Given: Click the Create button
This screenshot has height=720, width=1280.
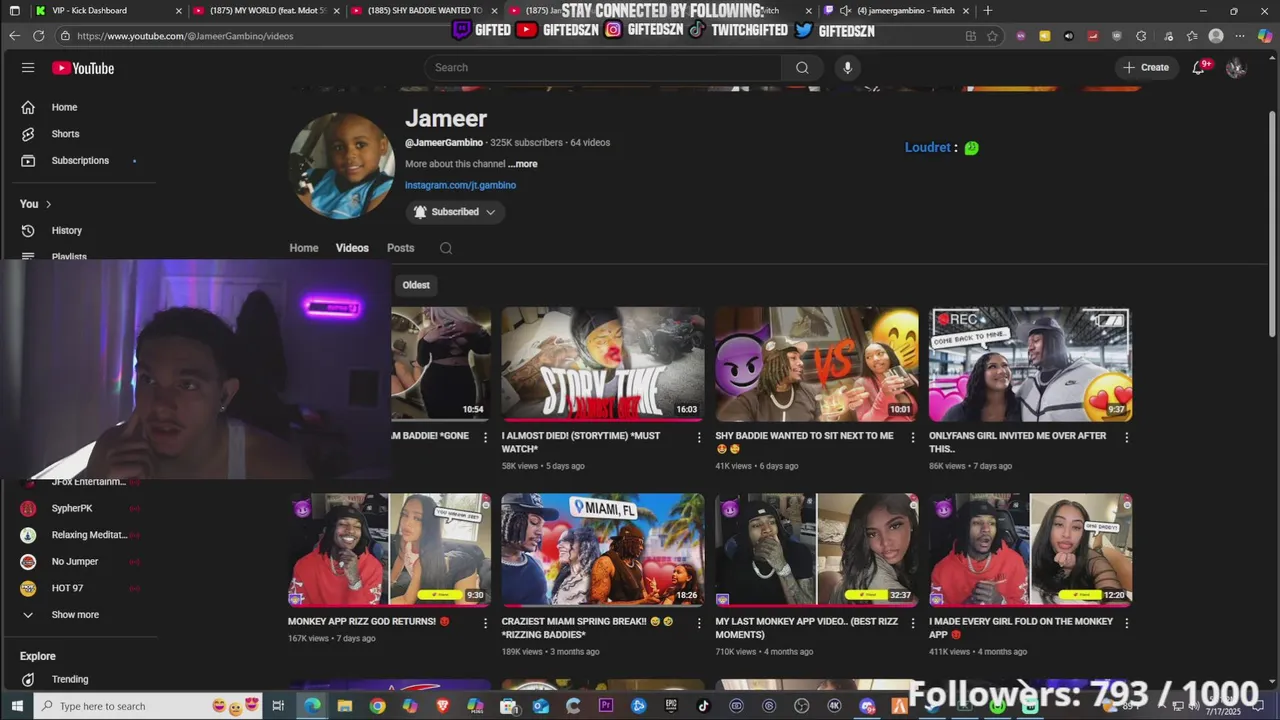Looking at the screenshot, I should (1146, 68).
